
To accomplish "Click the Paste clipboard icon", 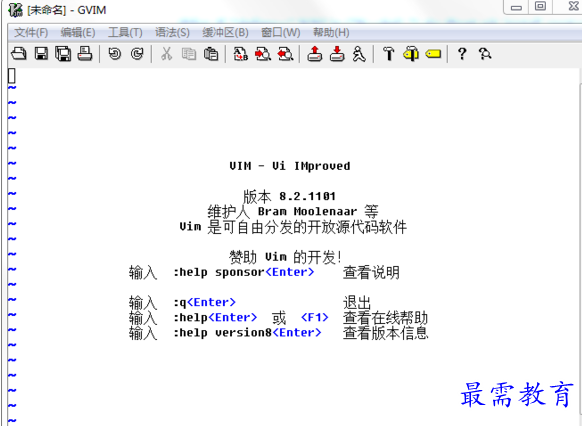I will coord(211,54).
